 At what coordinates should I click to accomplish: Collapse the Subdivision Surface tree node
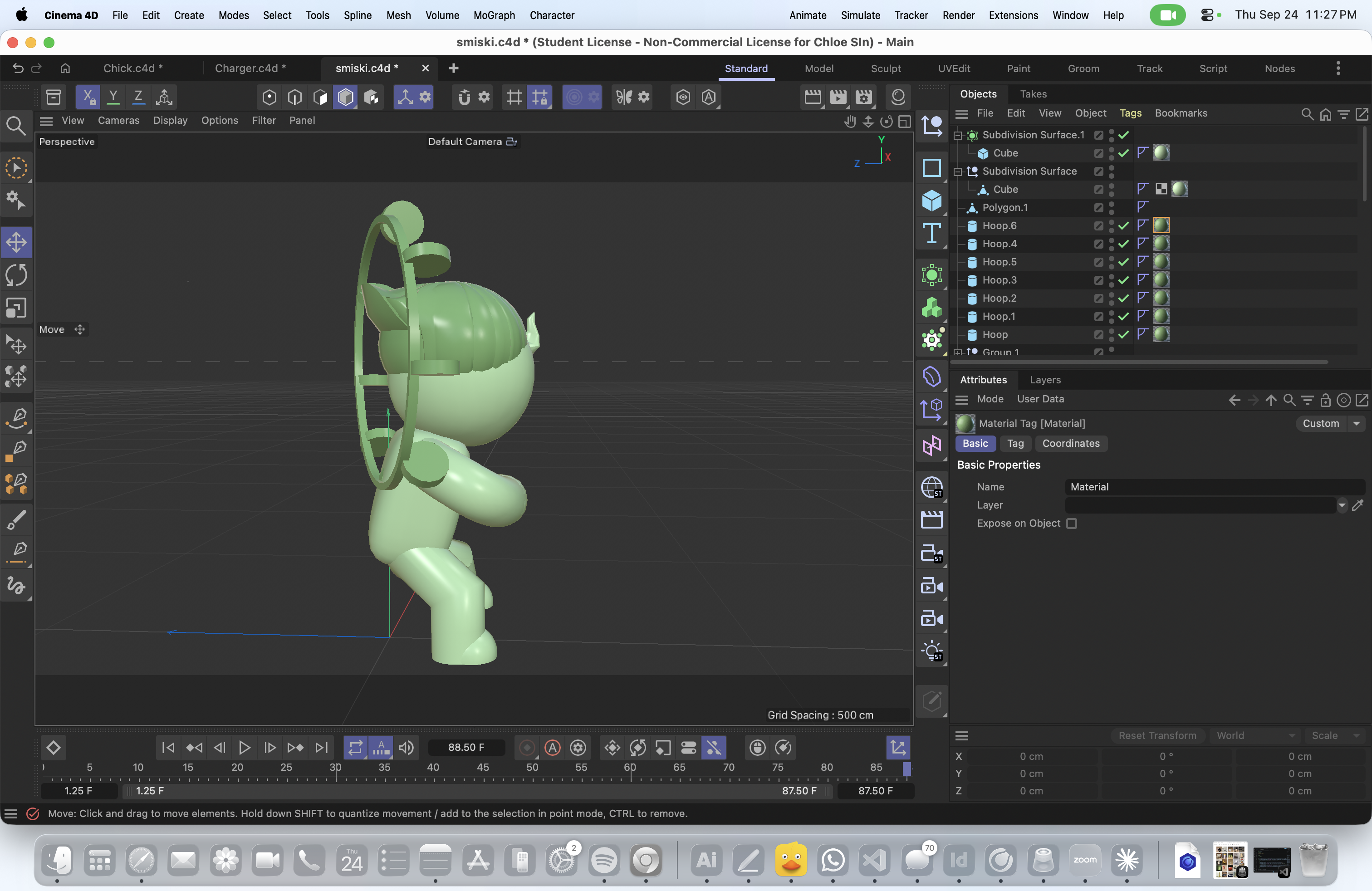(958, 172)
